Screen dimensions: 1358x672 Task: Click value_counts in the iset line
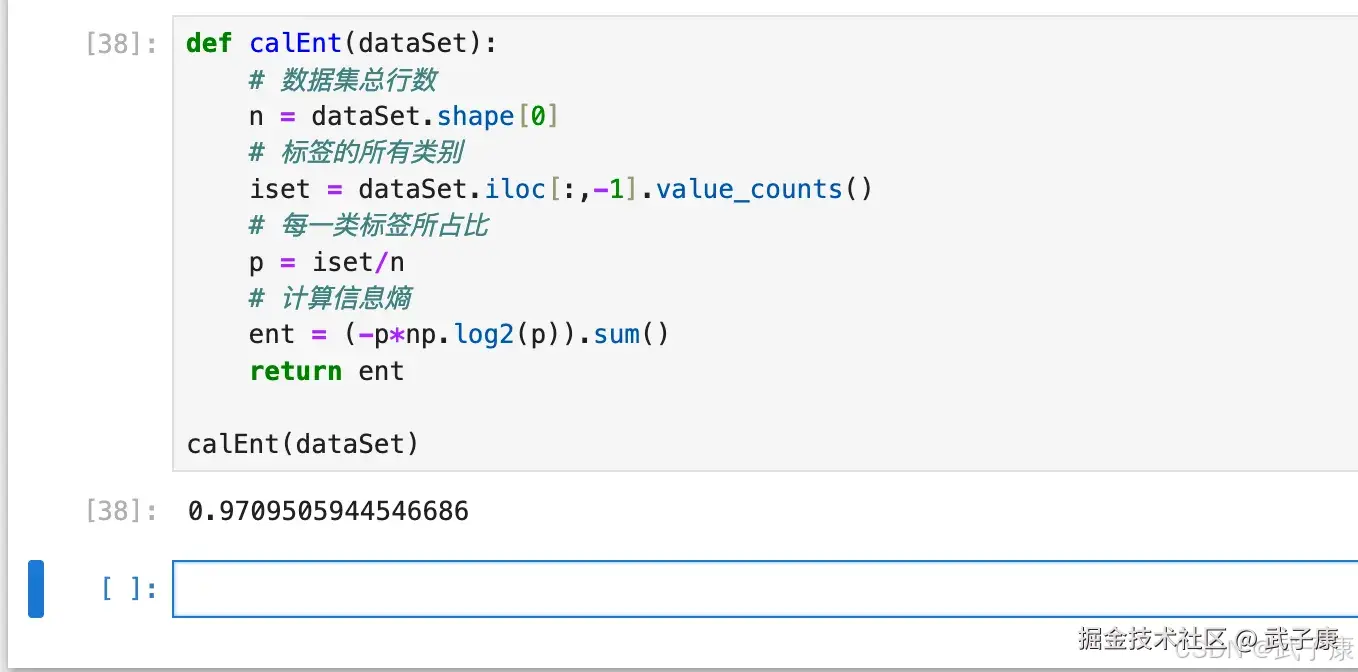tap(749, 189)
